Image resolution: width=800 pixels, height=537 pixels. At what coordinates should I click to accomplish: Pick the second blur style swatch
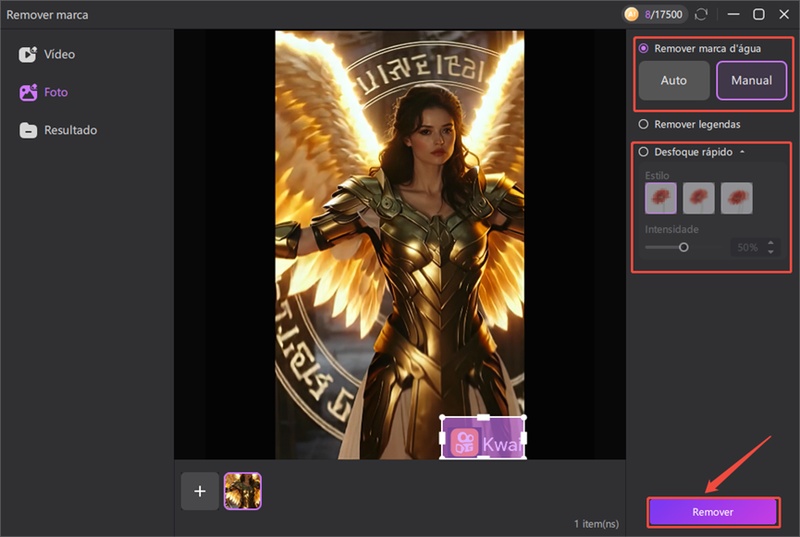pyautogui.click(x=698, y=198)
